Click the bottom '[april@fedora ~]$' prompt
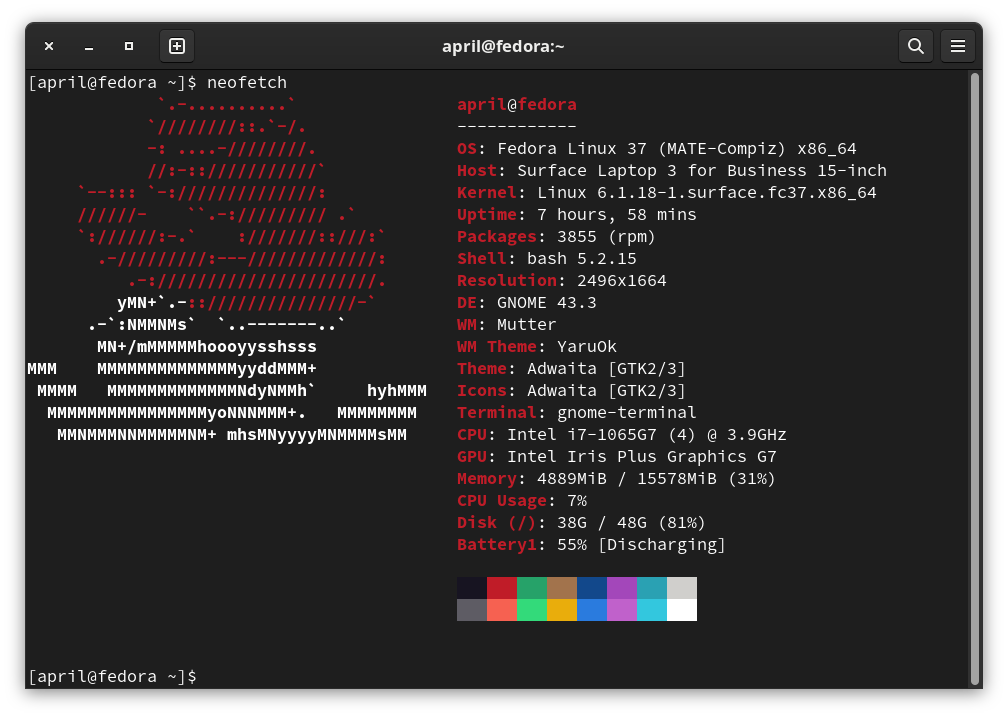 (x=112, y=676)
